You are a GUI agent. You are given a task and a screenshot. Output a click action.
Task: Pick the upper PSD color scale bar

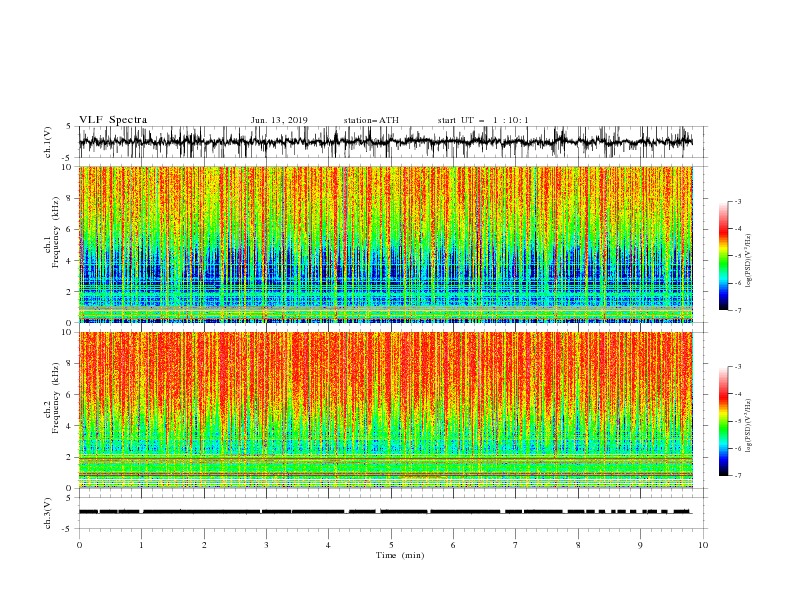coord(723,256)
